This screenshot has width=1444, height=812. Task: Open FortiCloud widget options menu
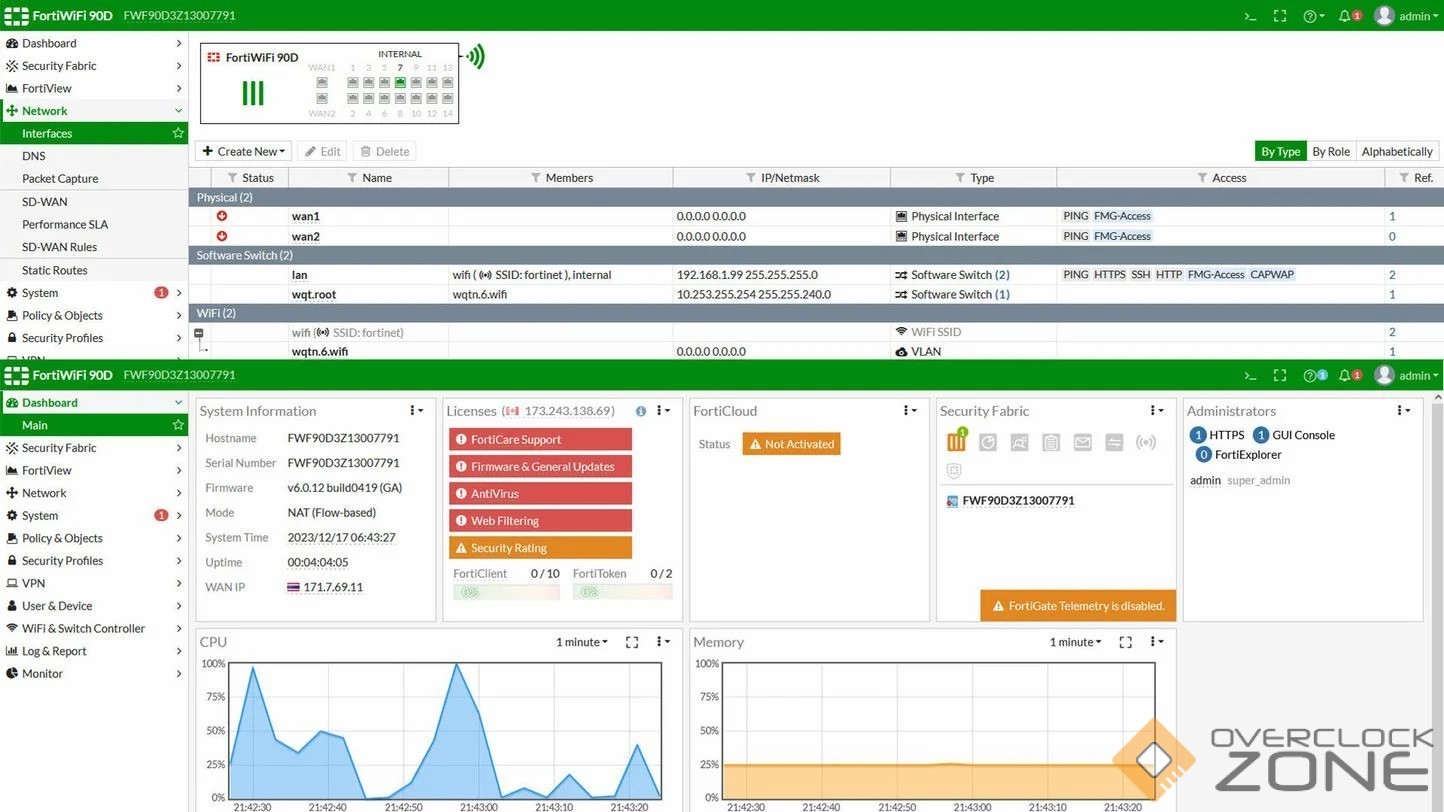coord(910,411)
